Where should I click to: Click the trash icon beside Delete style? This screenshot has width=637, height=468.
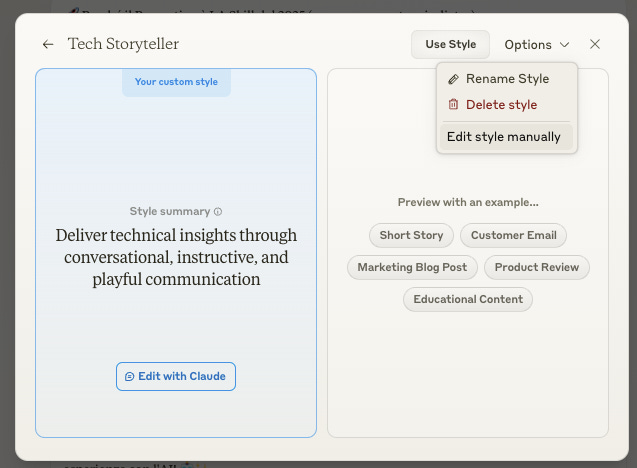click(x=453, y=105)
